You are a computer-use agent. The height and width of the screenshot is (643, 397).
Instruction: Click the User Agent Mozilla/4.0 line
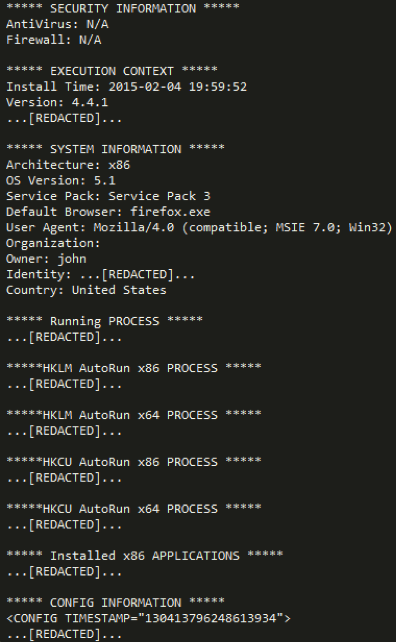(x=199, y=227)
